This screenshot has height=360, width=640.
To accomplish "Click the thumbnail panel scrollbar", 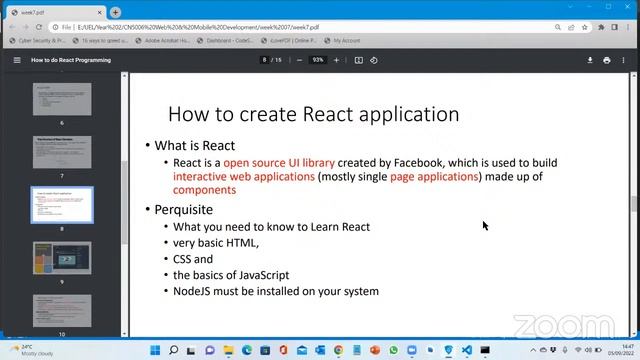I will (x=124, y=203).
